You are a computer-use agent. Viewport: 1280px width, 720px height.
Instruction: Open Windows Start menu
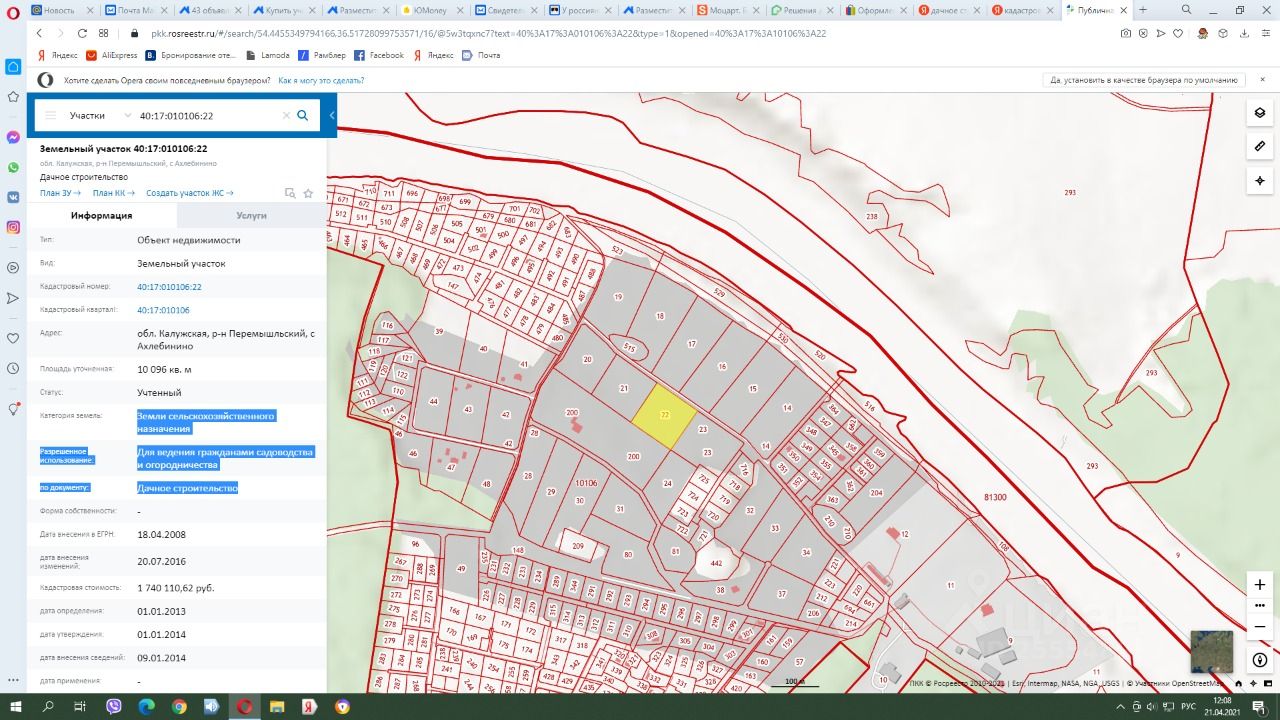coord(17,706)
